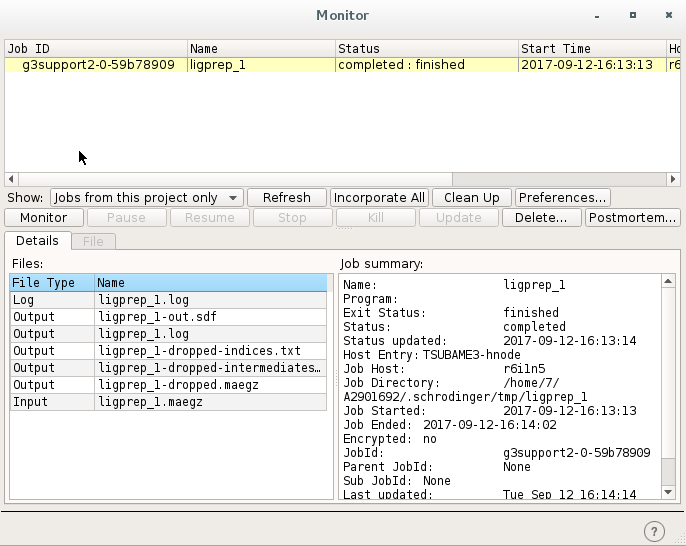
Task: Select the ligprep_1.maegz input file
Action: [x=211, y=402]
